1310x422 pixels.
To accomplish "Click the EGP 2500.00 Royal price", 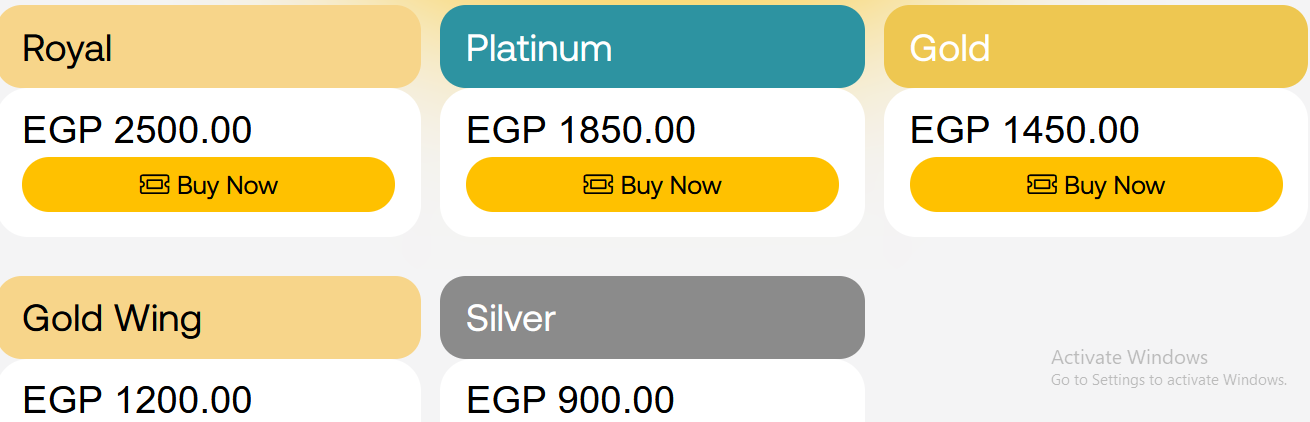I will tap(137, 131).
